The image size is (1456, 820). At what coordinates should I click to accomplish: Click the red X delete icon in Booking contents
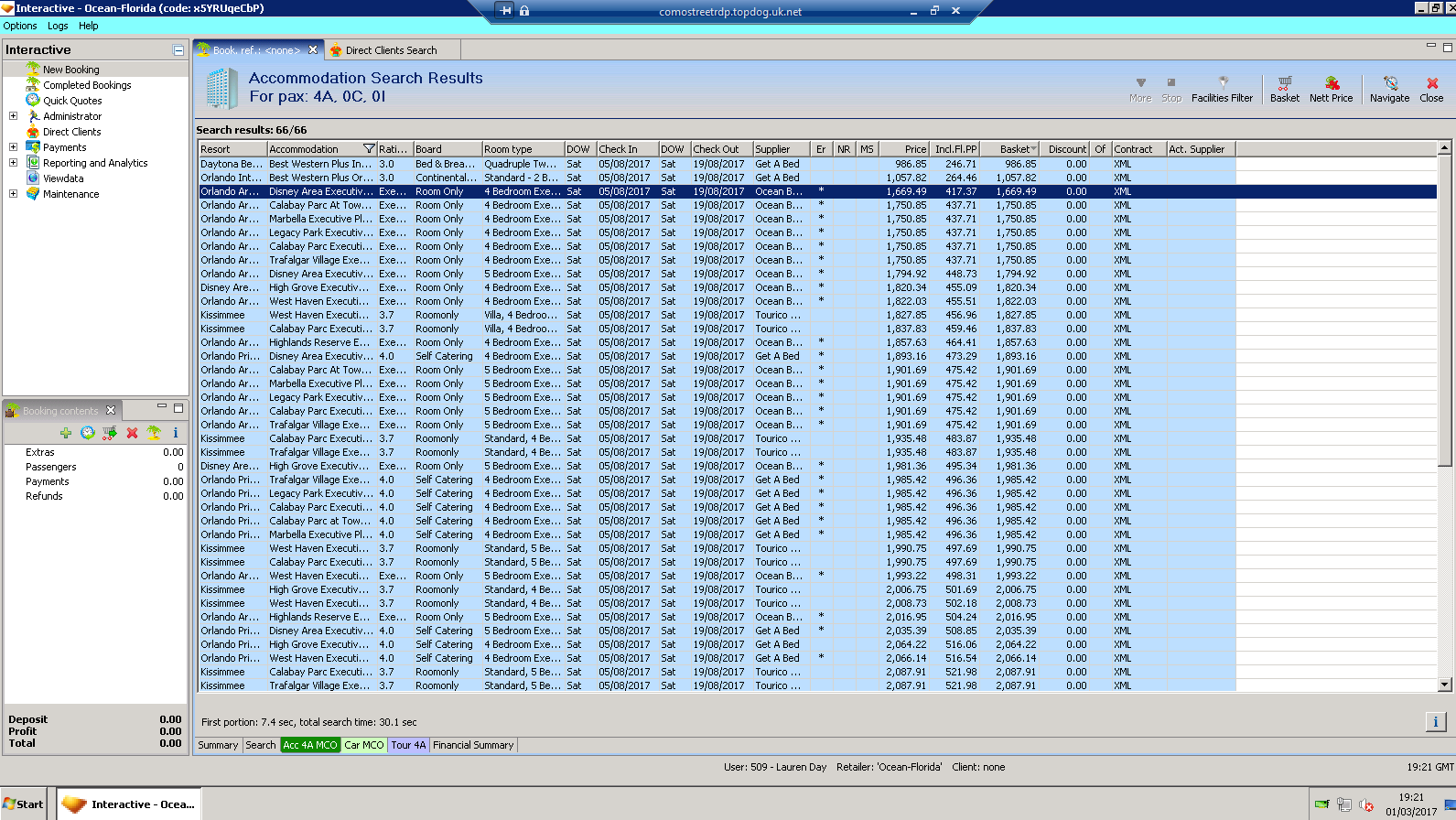pyautogui.click(x=132, y=433)
